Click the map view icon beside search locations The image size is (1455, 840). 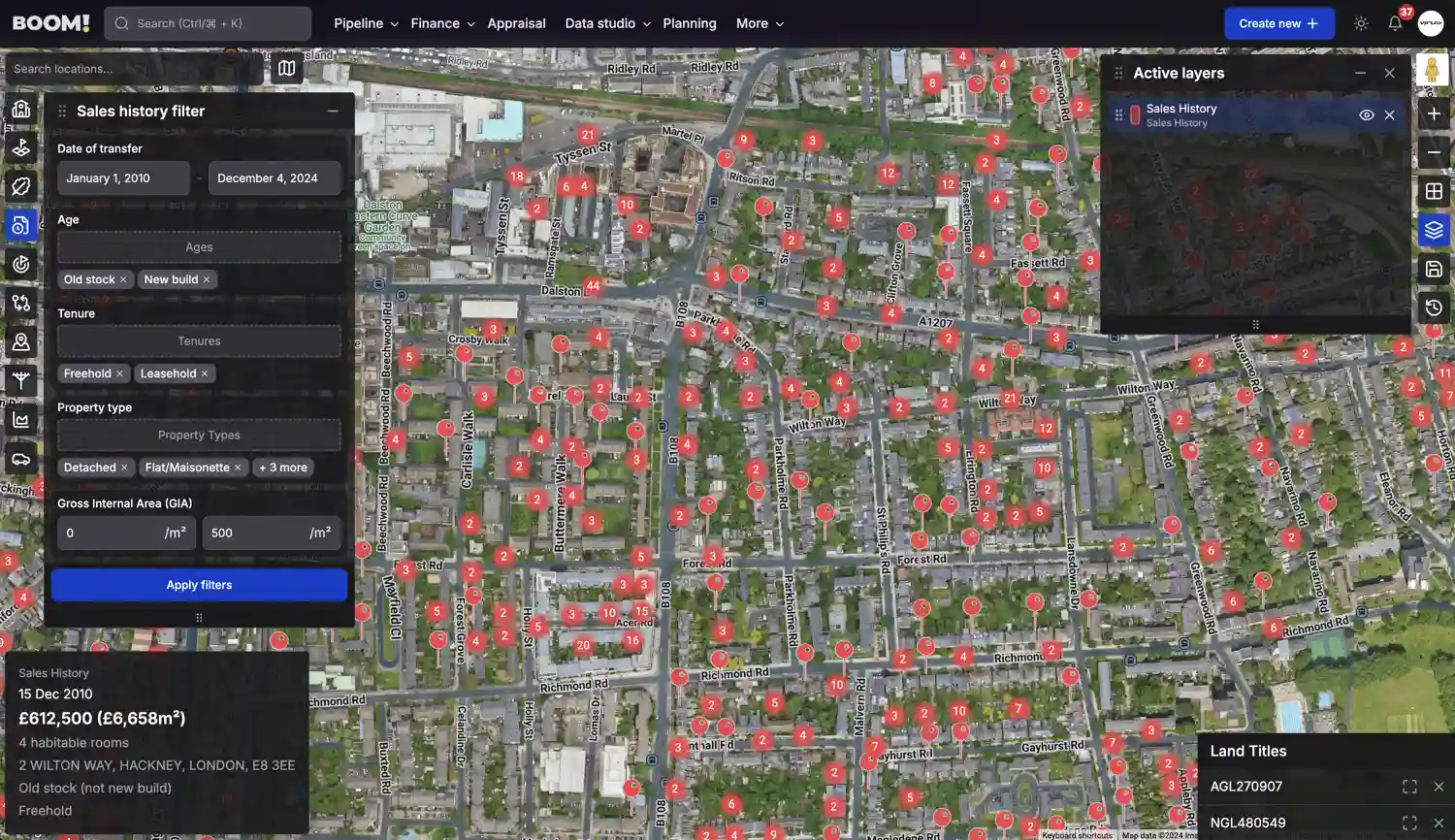(287, 68)
